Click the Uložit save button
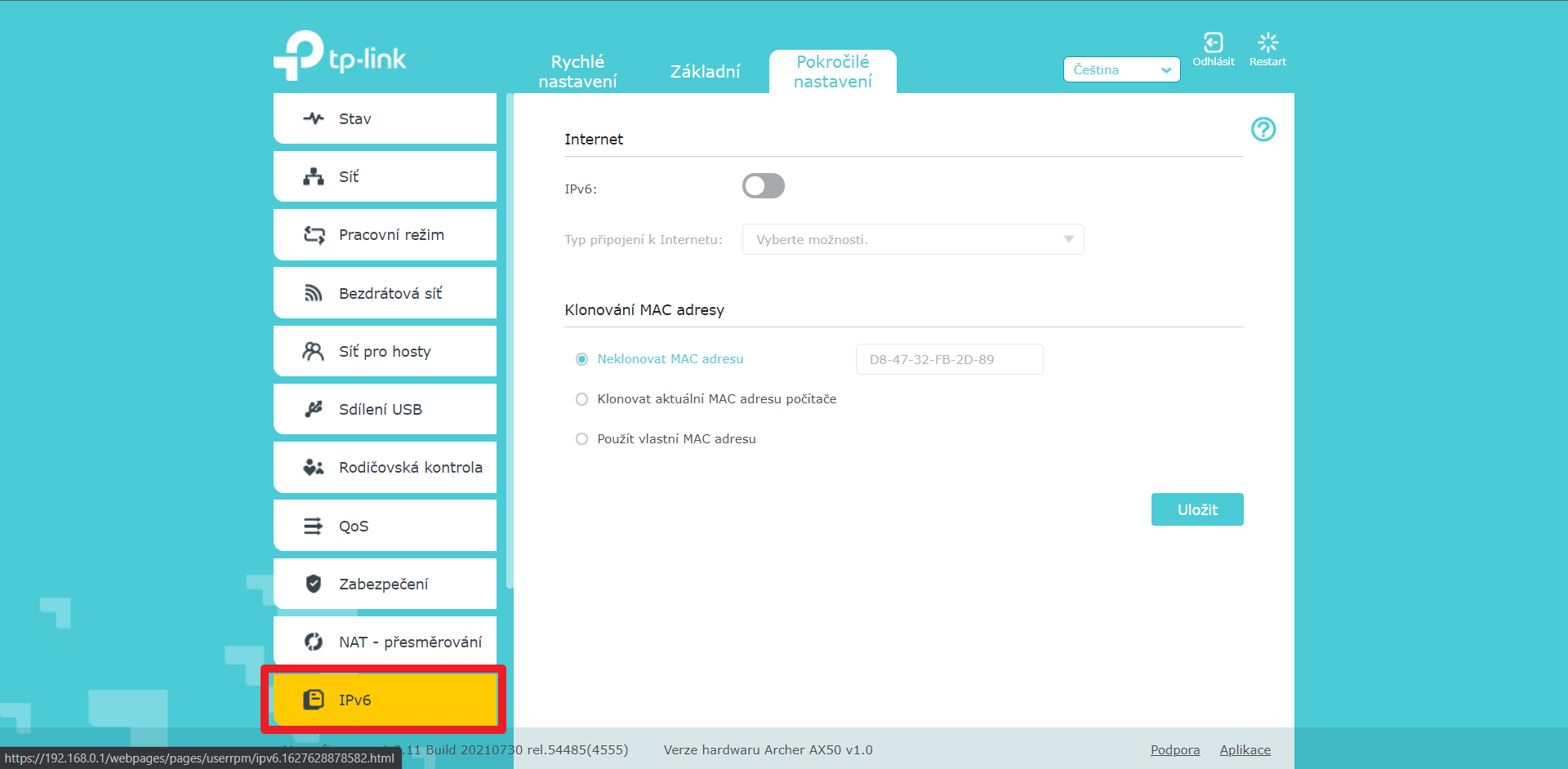 point(1196,509)
